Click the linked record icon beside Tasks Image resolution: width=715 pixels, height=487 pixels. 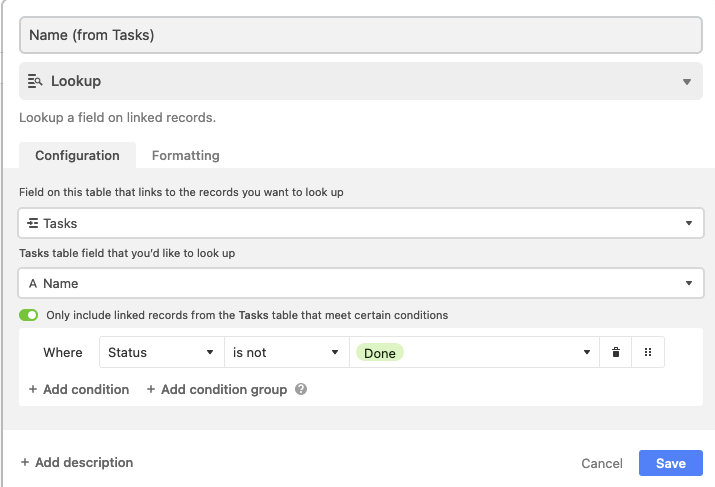32,223
